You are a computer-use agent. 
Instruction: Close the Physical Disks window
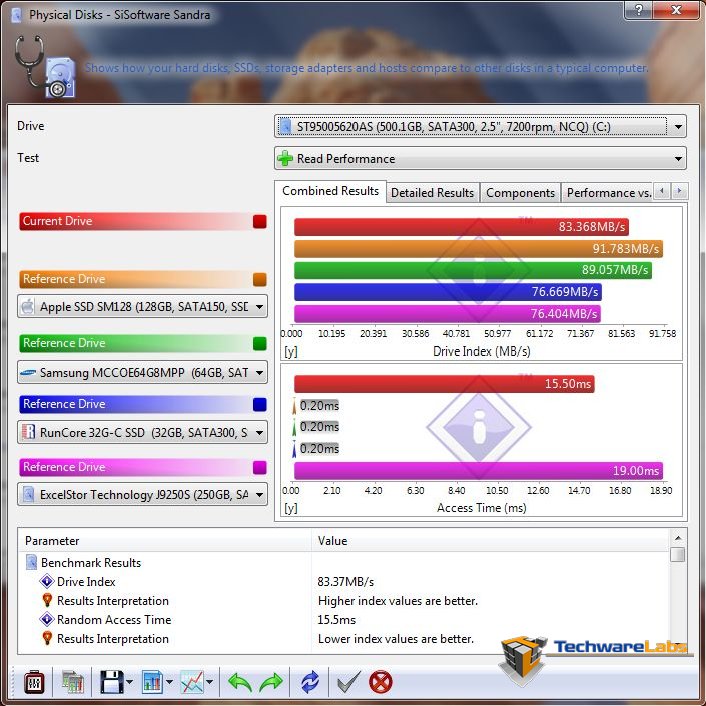pyautogui.click(x=676, y=10)
